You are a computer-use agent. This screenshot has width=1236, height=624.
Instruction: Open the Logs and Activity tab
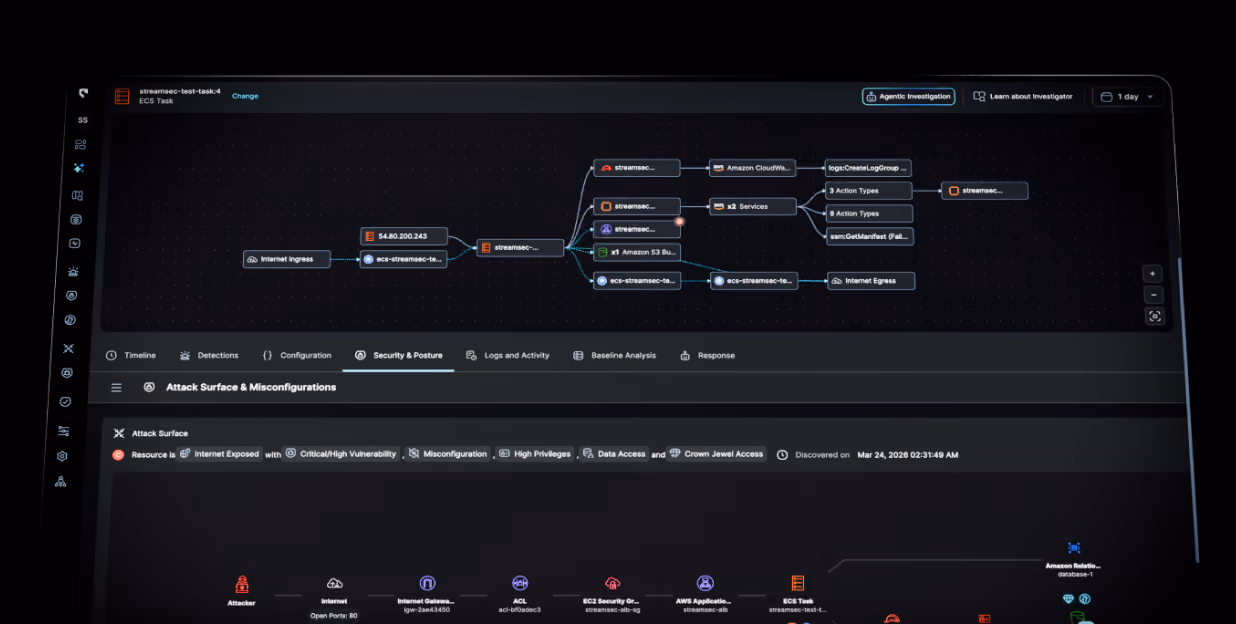coord(508,355)
